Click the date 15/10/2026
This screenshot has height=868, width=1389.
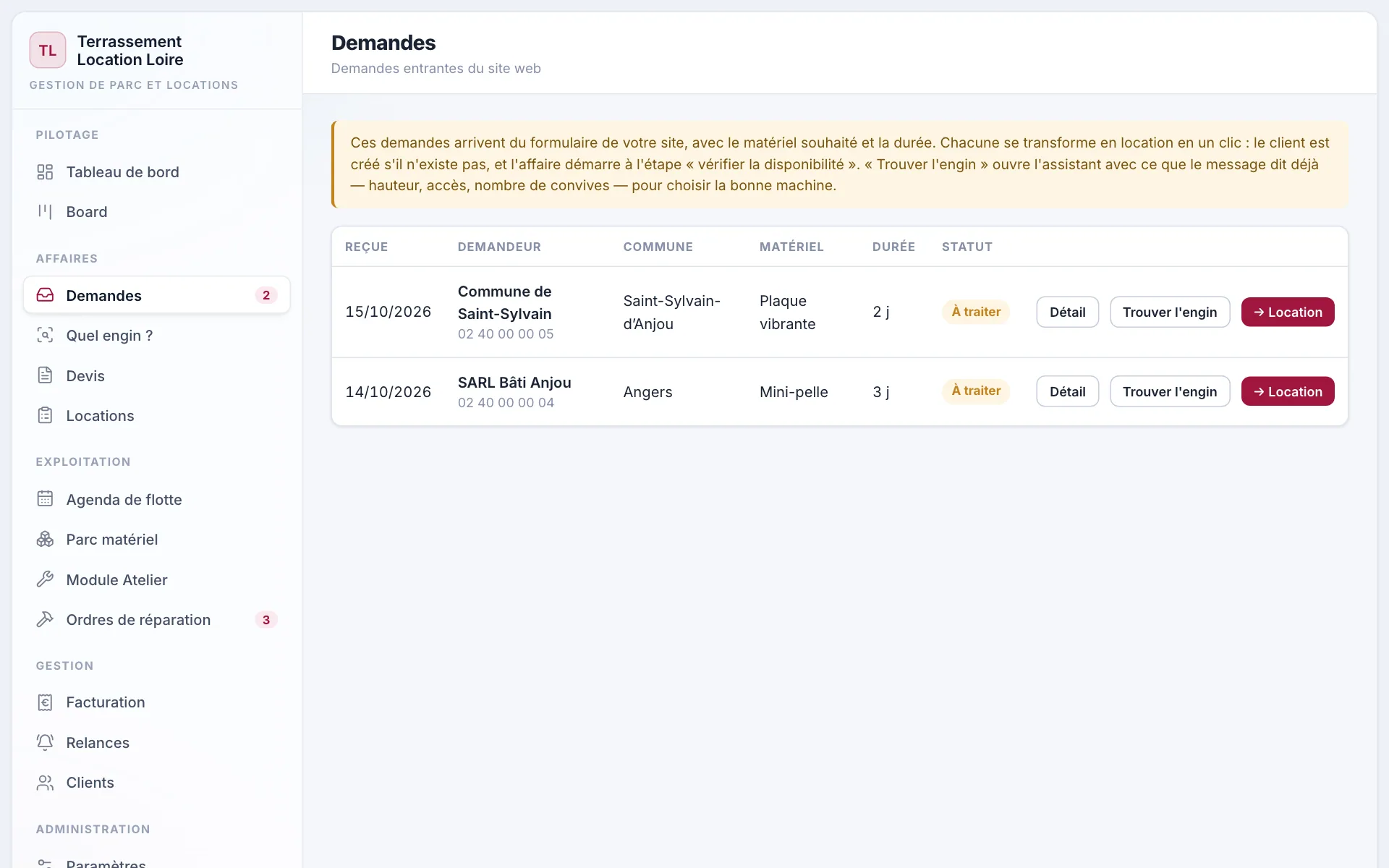click(388, 312)
